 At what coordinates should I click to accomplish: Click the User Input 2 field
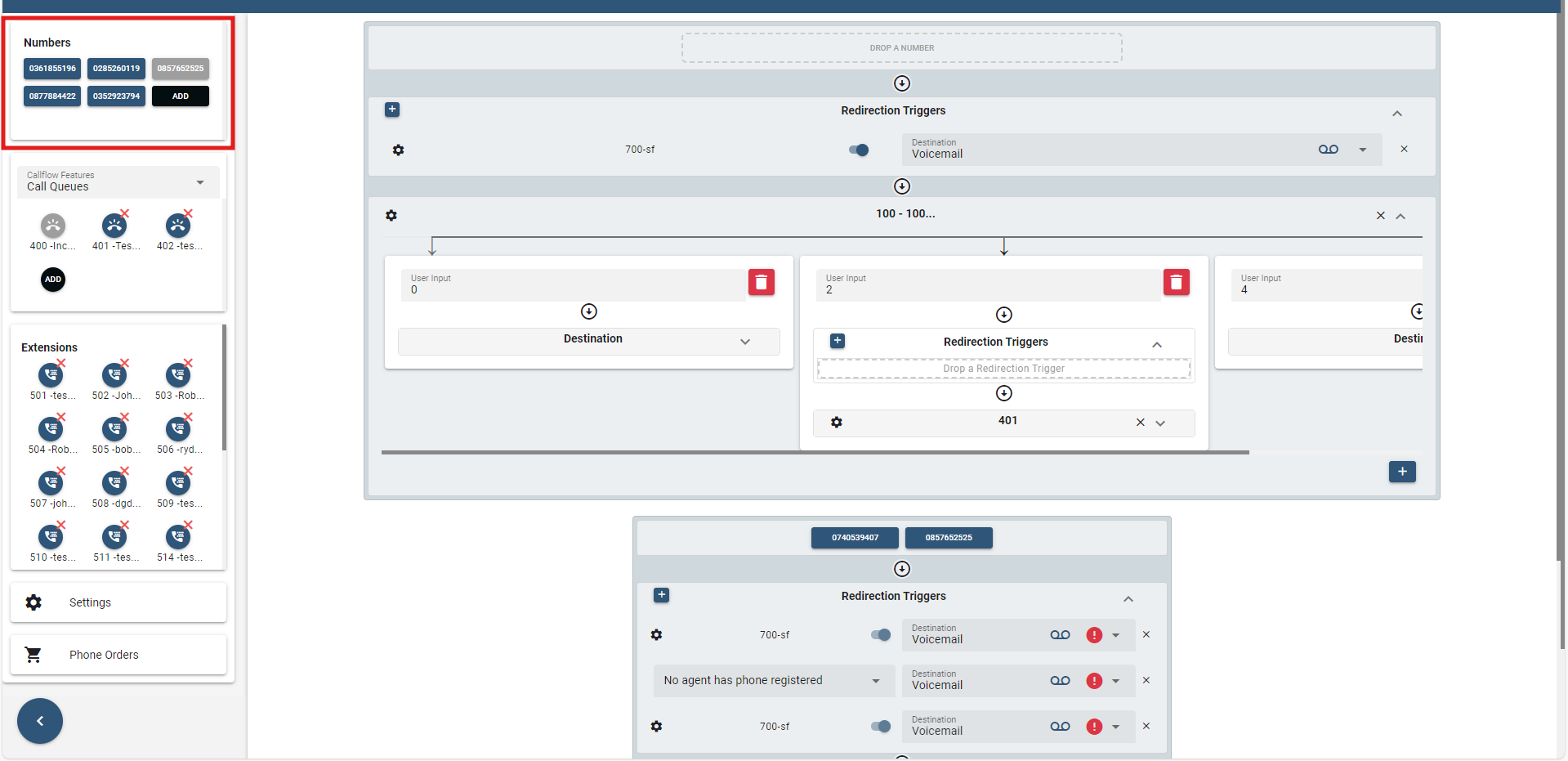(987, 284)
